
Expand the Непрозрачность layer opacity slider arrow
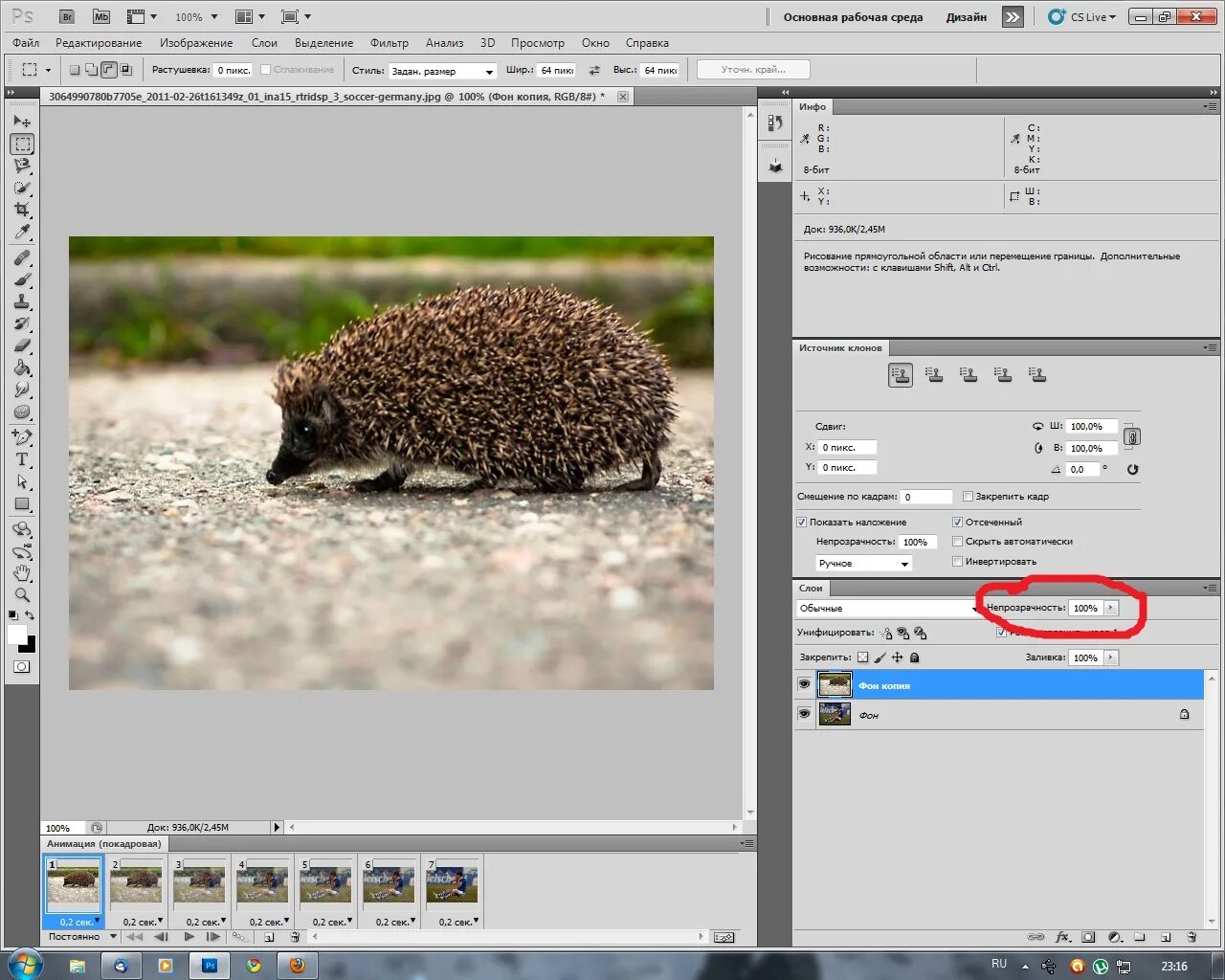click(x=1110, y=608)
